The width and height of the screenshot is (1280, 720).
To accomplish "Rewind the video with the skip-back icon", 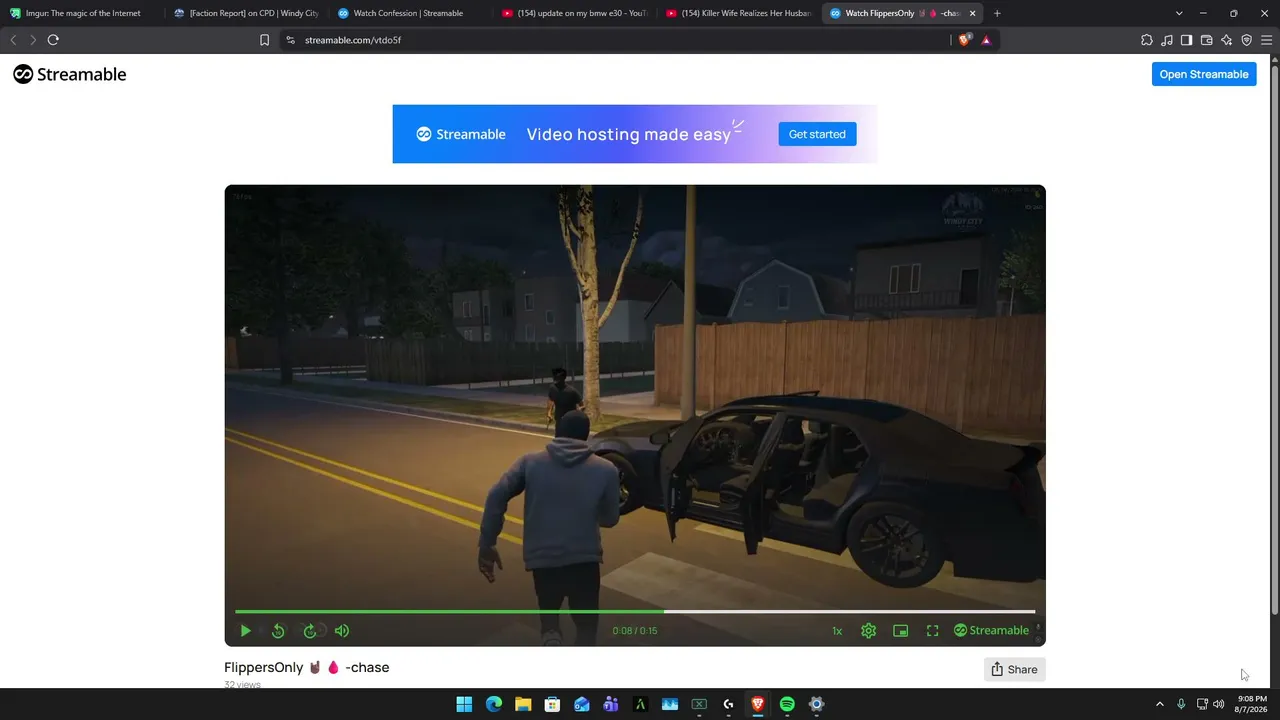I will click(278, 631).
